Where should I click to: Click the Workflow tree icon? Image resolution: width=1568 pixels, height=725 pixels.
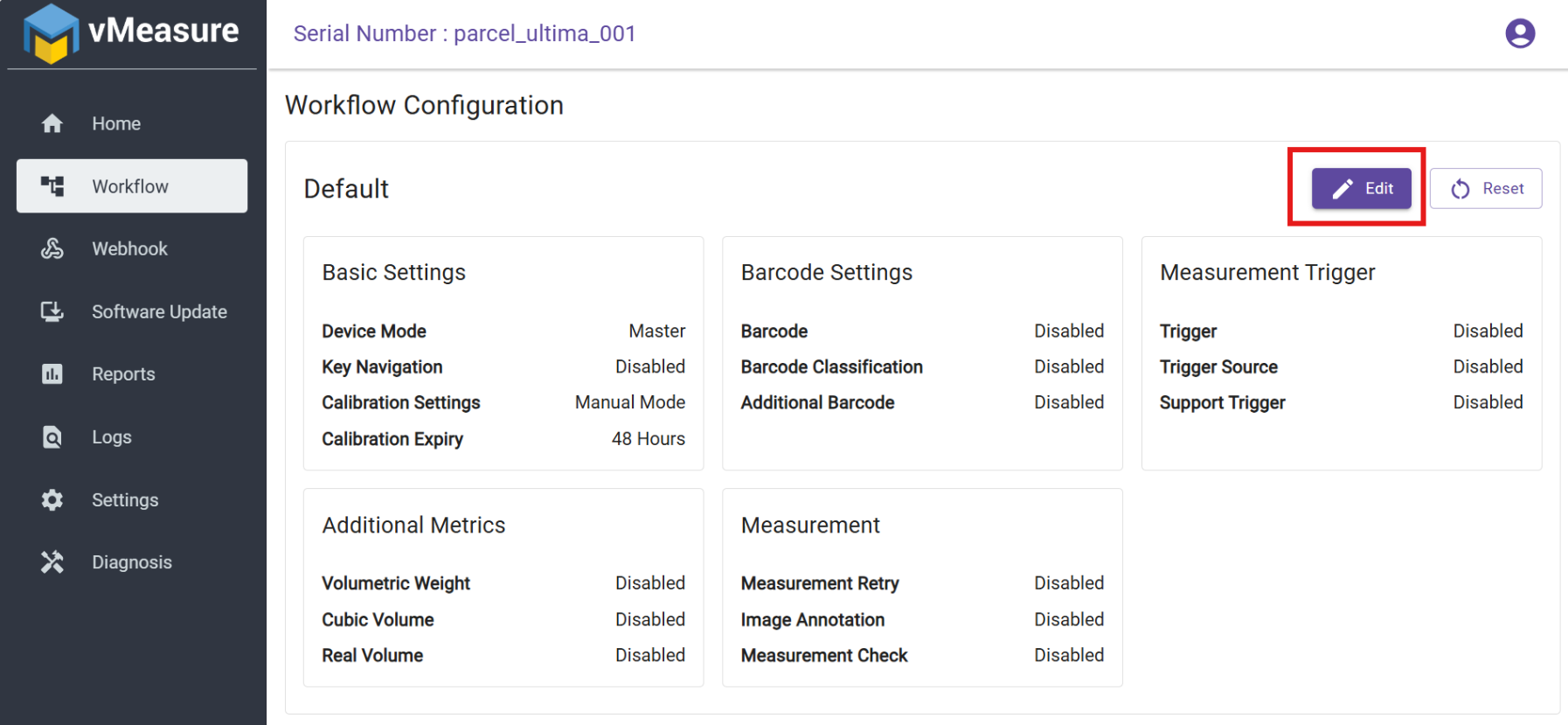point(52,185)
